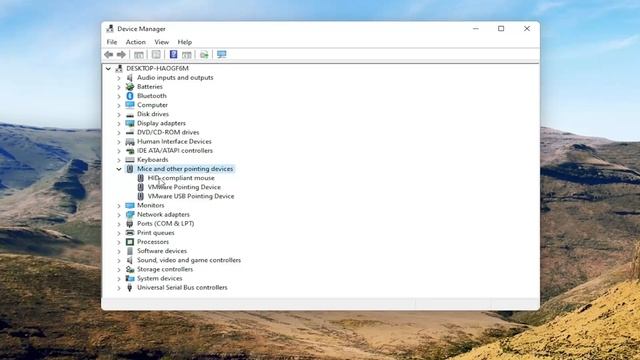
Task: Open the View menu
Action: tap(162, 42)
